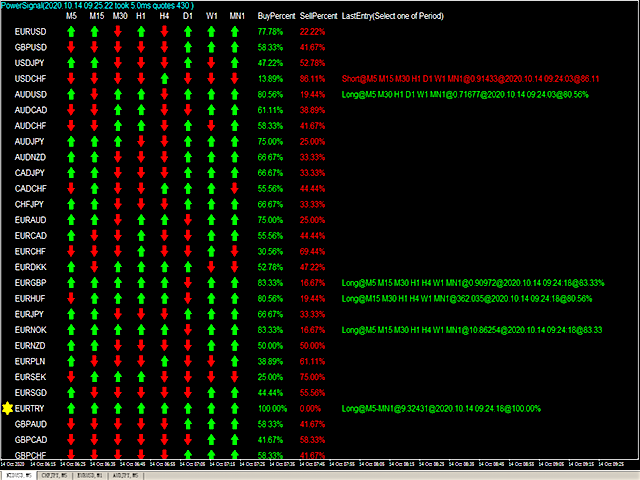Select the AUDCAD M5 red down arrow
The height and width of the screenshot is (480, 640).
(x=72, y=110)
